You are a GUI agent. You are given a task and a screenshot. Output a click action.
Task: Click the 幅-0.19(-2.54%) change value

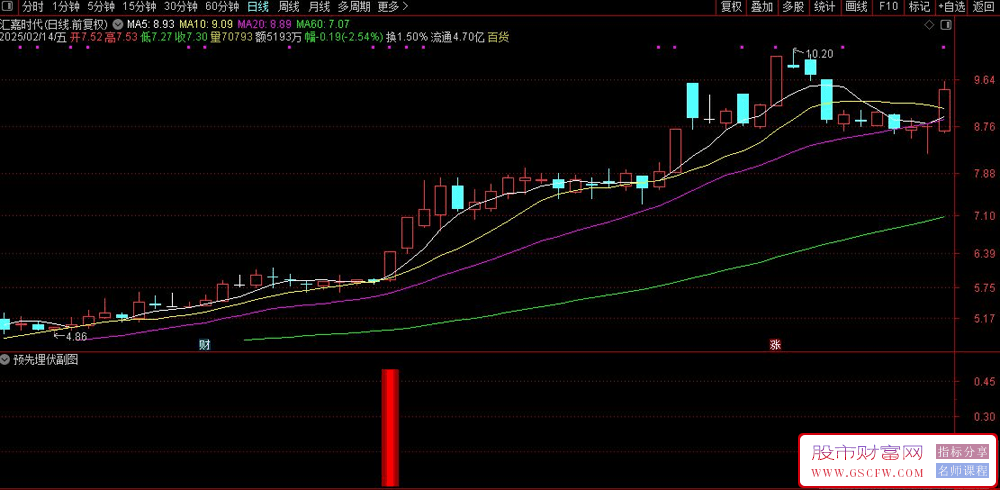(344, 38)
